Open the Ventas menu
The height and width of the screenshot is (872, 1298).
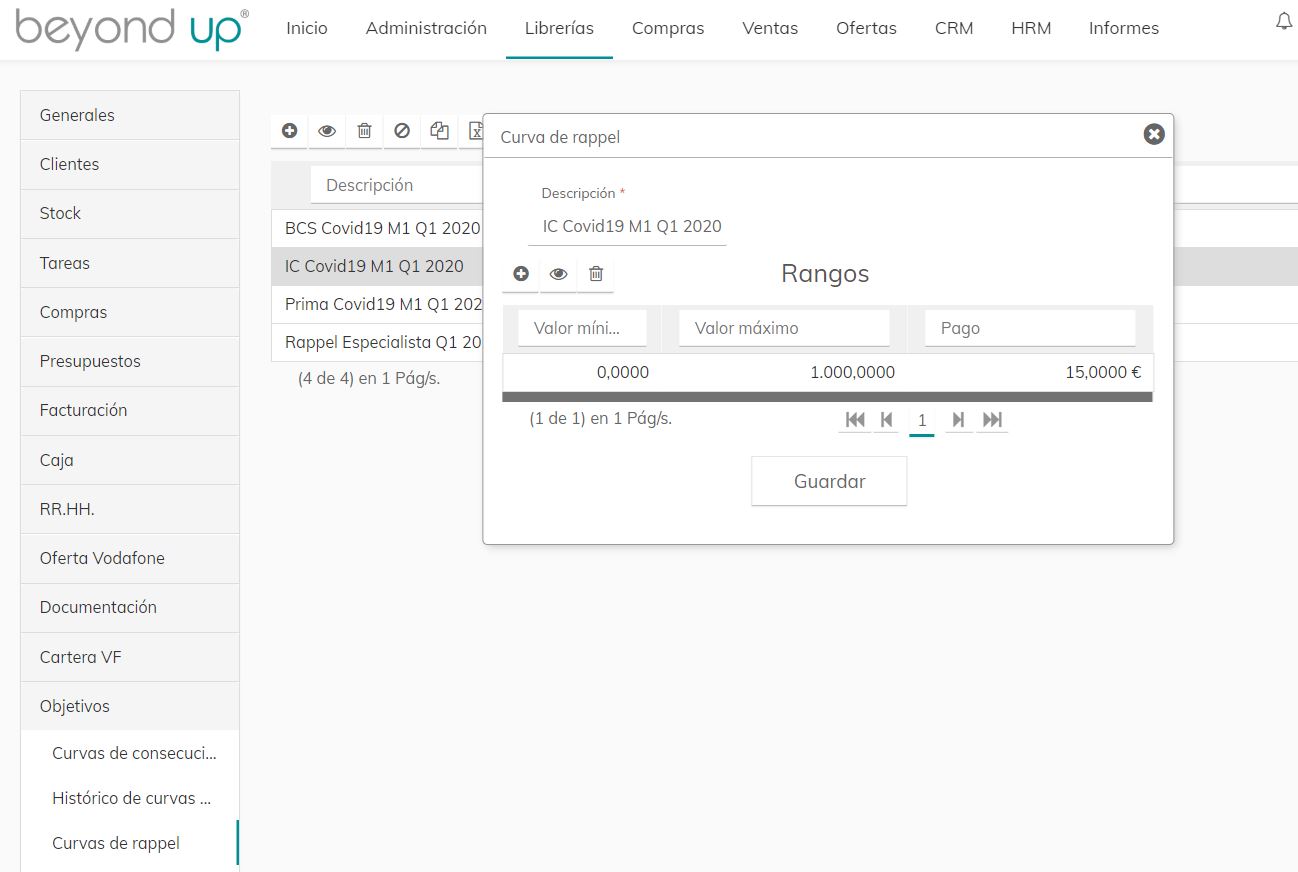click(770, 28)
